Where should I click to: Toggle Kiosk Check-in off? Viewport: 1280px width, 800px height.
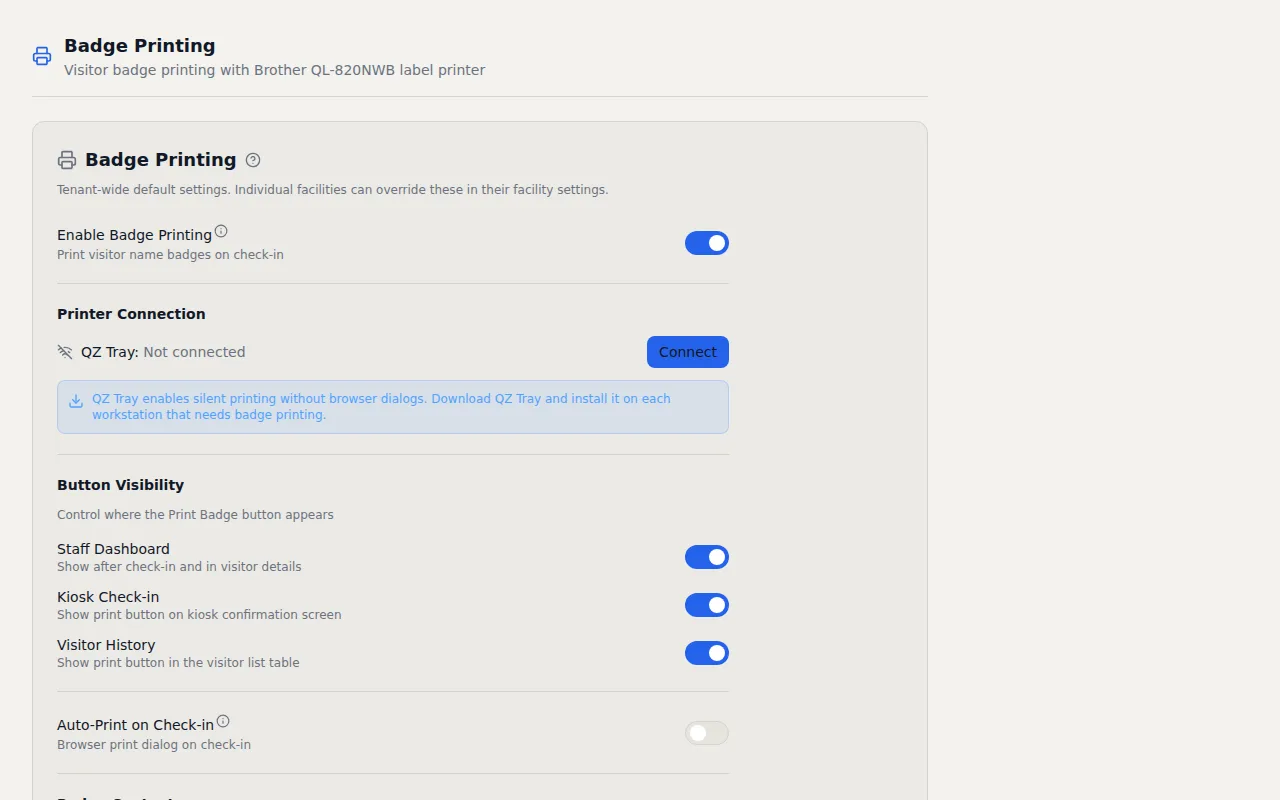click(x=706, y=605)
